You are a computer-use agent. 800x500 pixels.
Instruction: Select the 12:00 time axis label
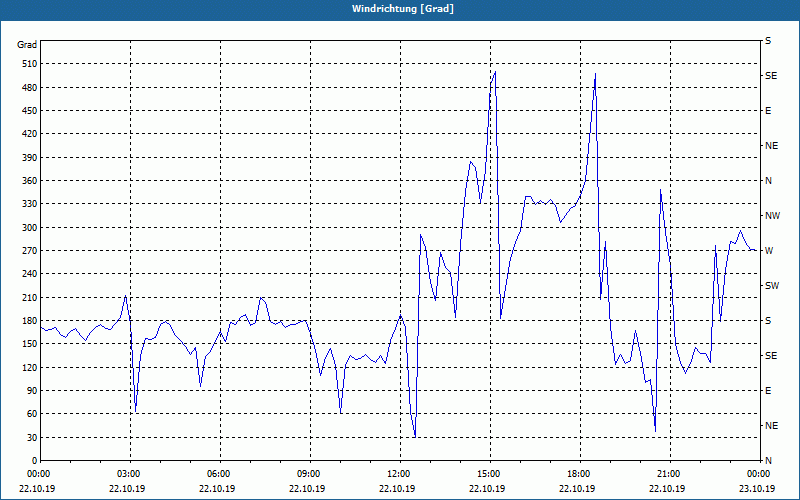[397, 474]
